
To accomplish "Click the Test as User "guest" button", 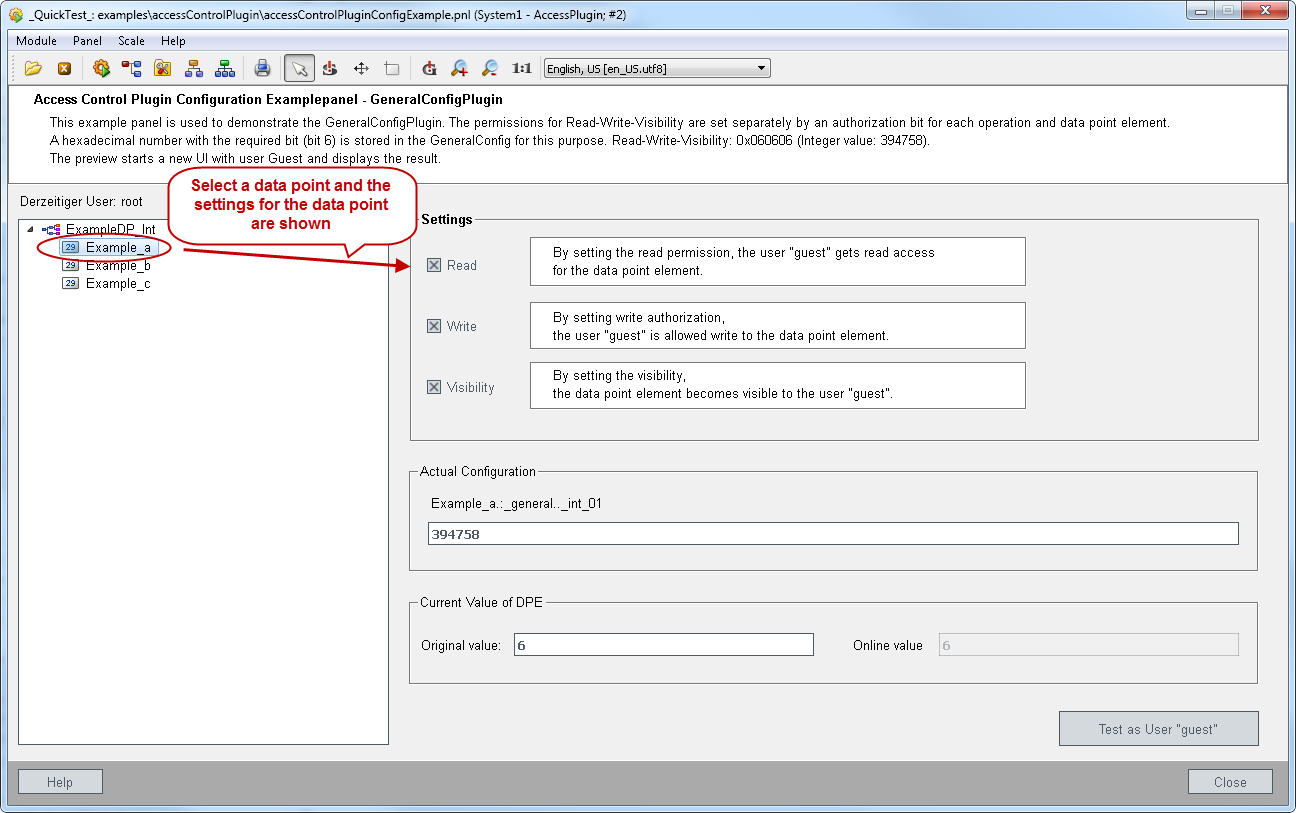I will [1158, 729].
